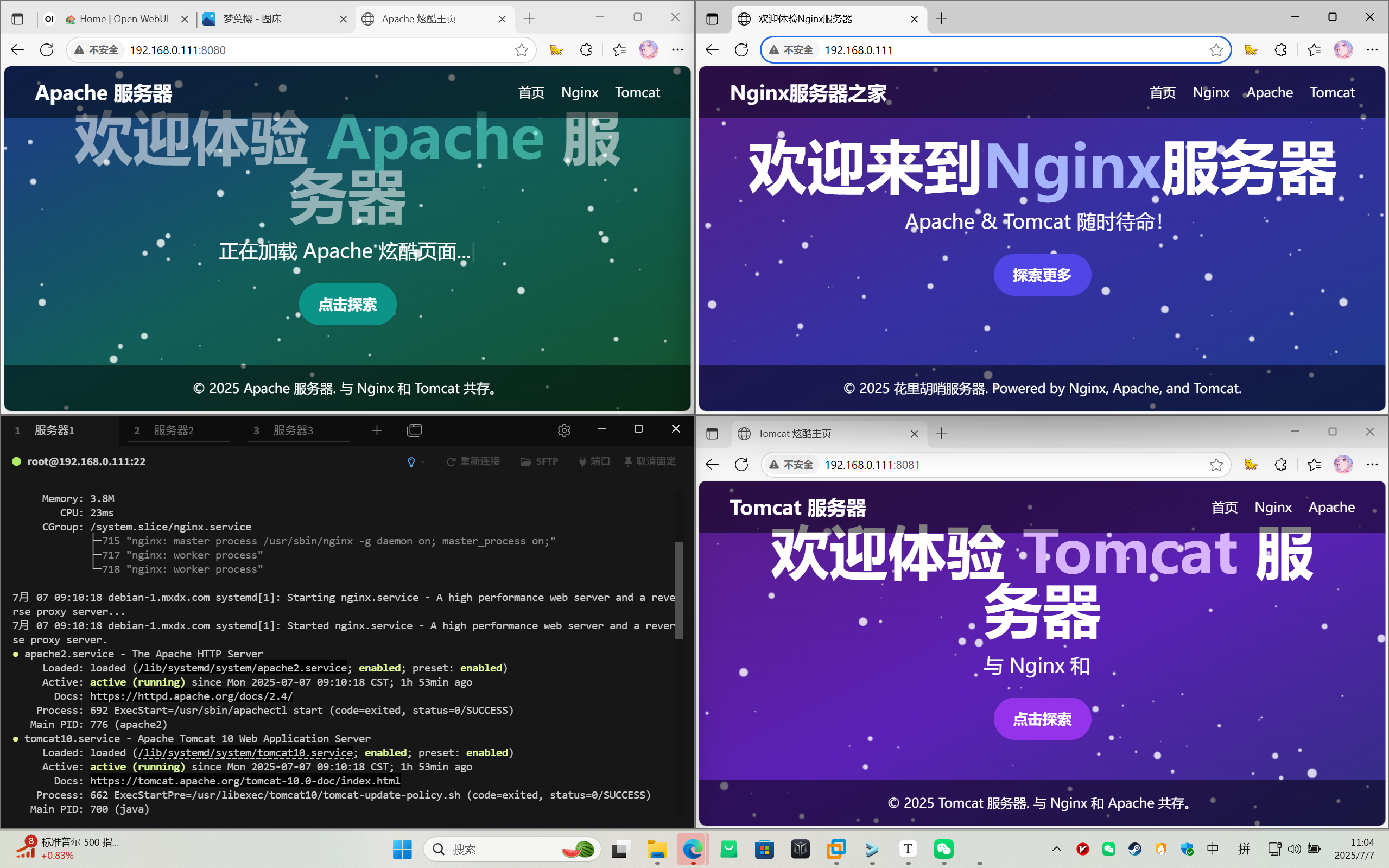The height and width of the screenshot is (868, 1389).
Task: Open SFTP in terminal toolbar
Action: pos(540,461)
